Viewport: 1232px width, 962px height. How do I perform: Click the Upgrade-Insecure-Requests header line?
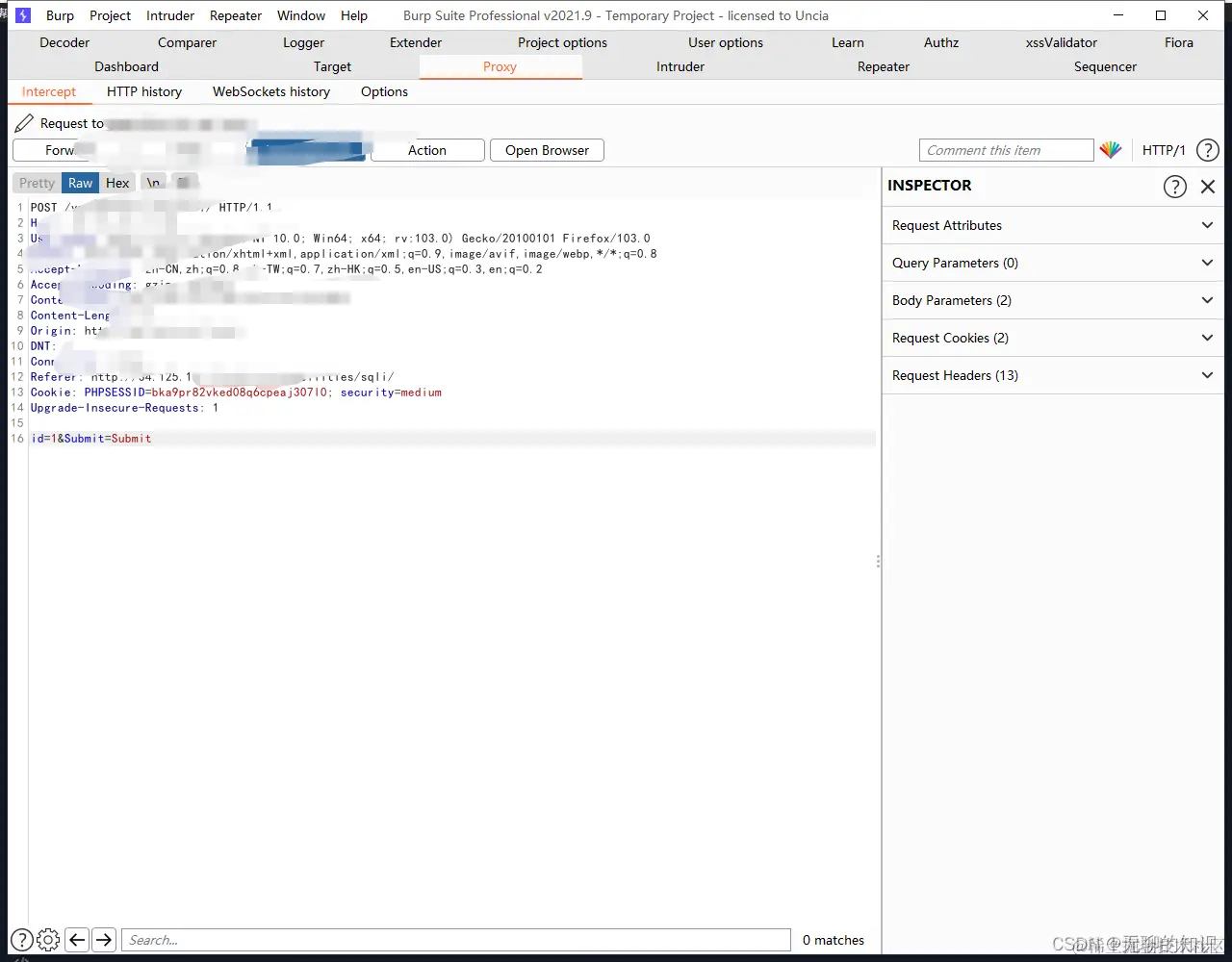(125, 408)
